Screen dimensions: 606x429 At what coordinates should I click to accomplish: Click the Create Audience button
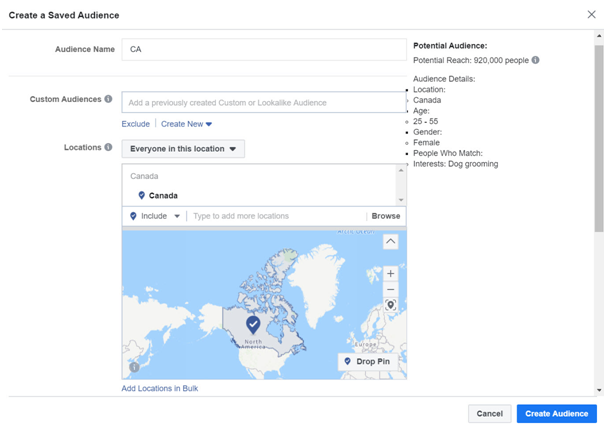click(x=557, y=414)
